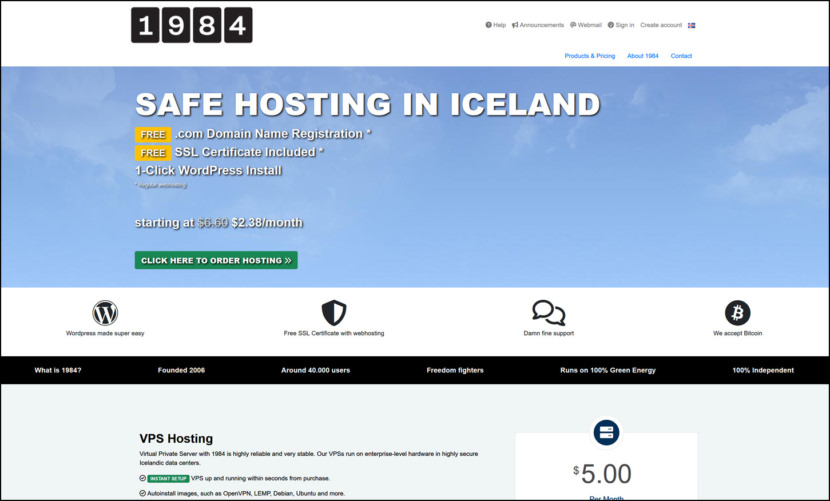Click the Bitcoin icon

tap(737, 312)
